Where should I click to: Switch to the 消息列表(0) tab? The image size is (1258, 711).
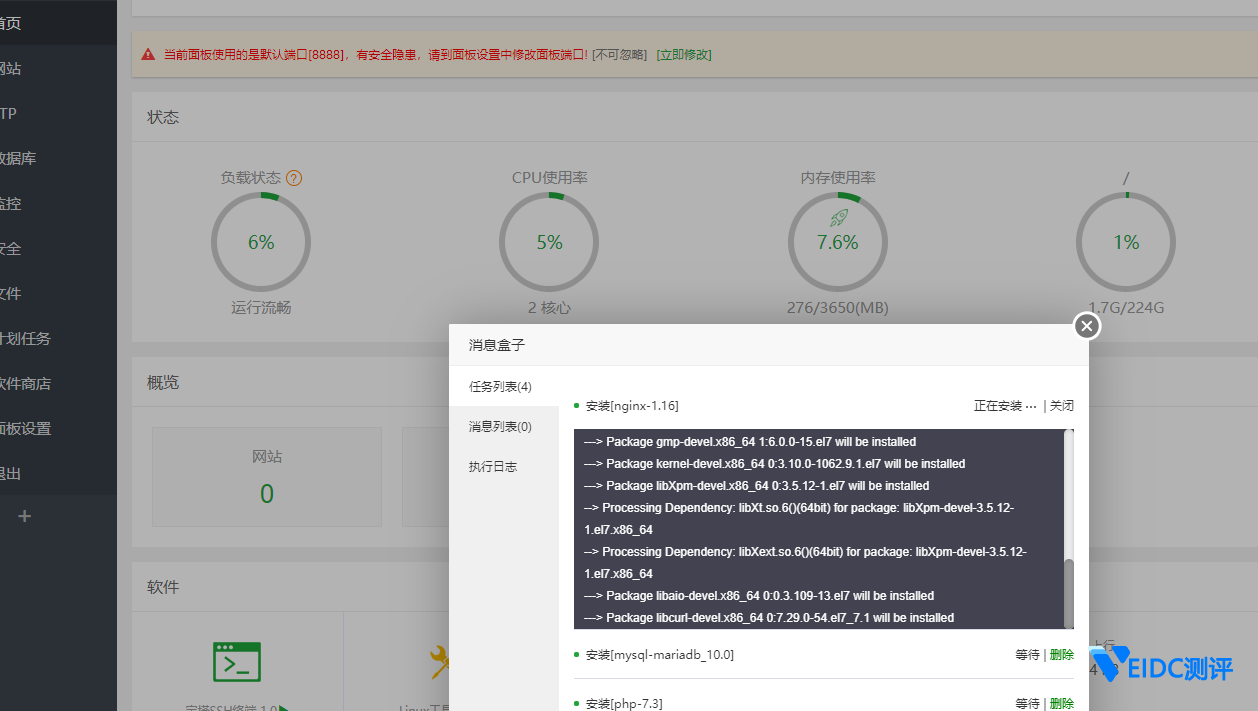tap(498, 425)
